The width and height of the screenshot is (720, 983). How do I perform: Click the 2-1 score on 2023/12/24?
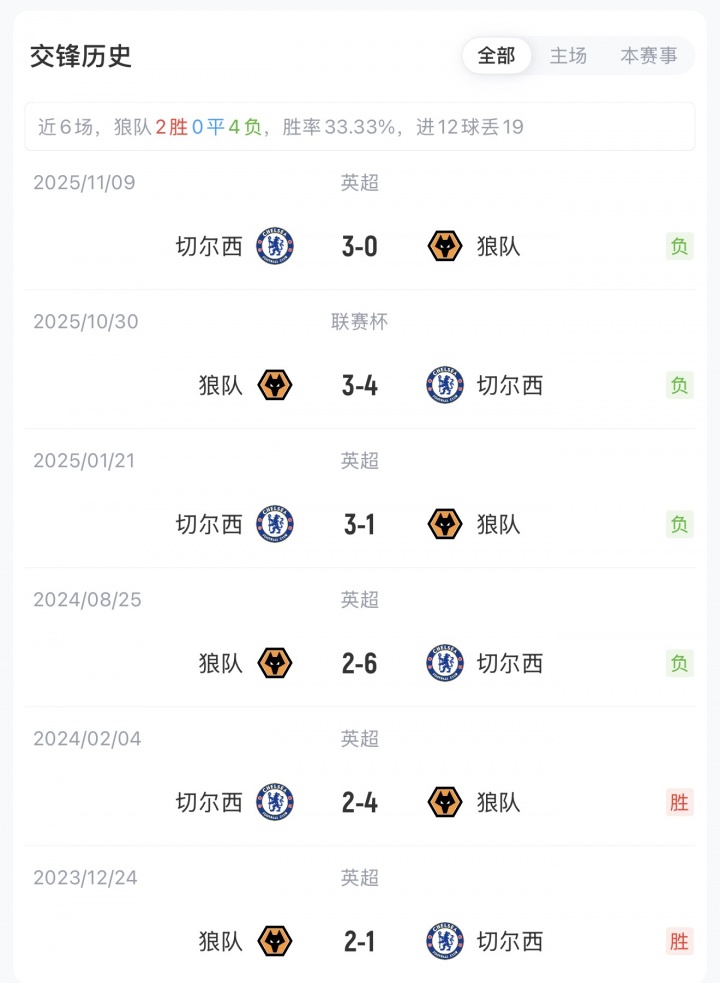[360, 941]
